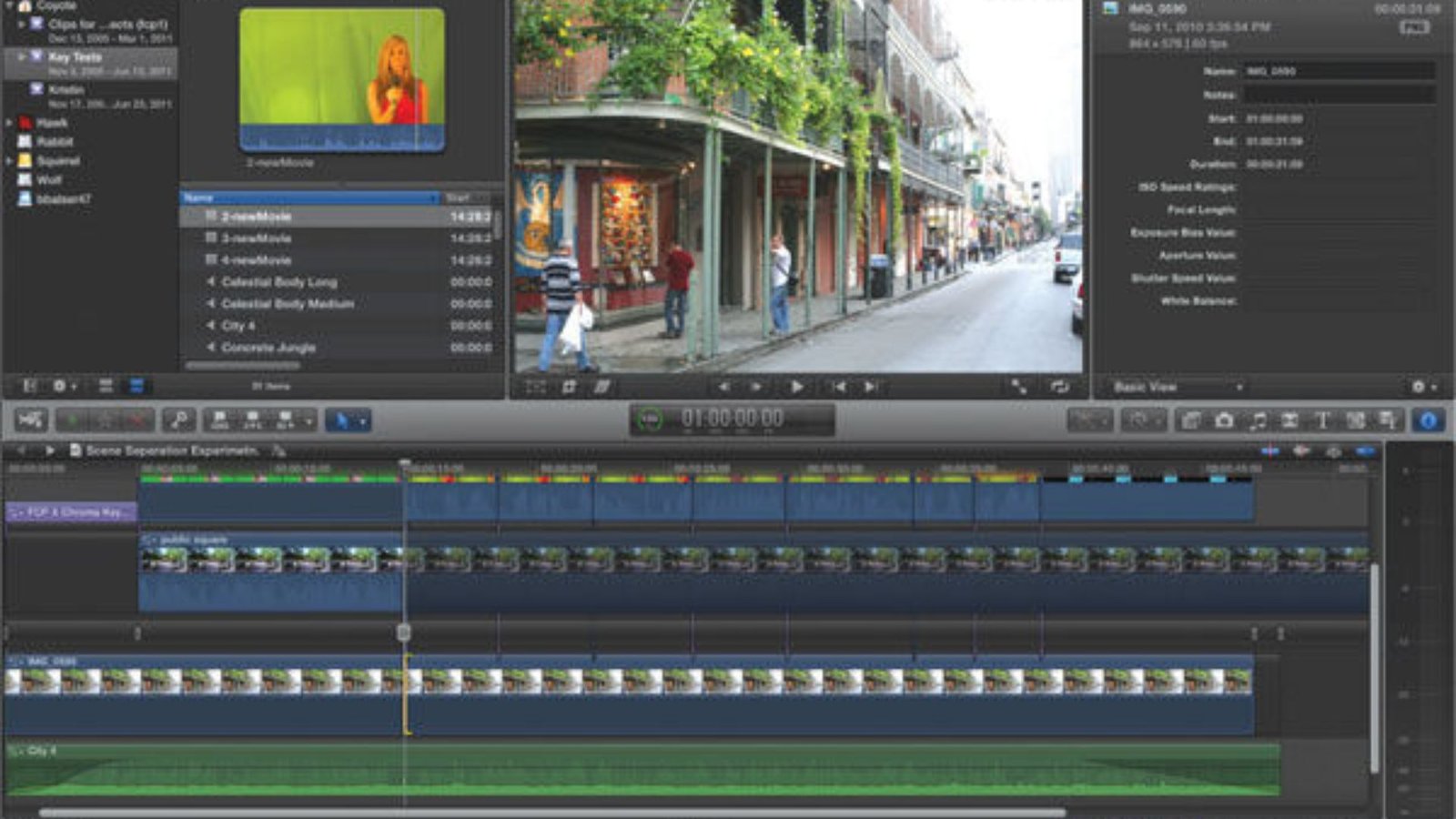Toggle the Inspector info button

(1429, 420)
